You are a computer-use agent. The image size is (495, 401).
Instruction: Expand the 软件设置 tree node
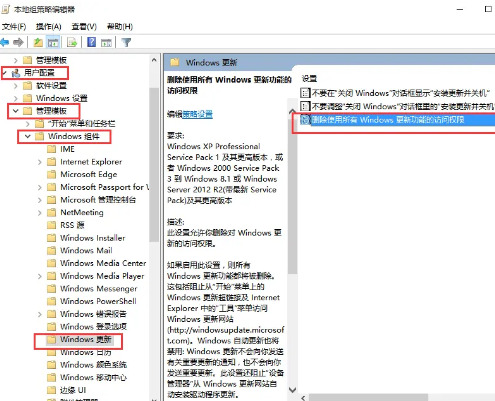tap(16, 86)
